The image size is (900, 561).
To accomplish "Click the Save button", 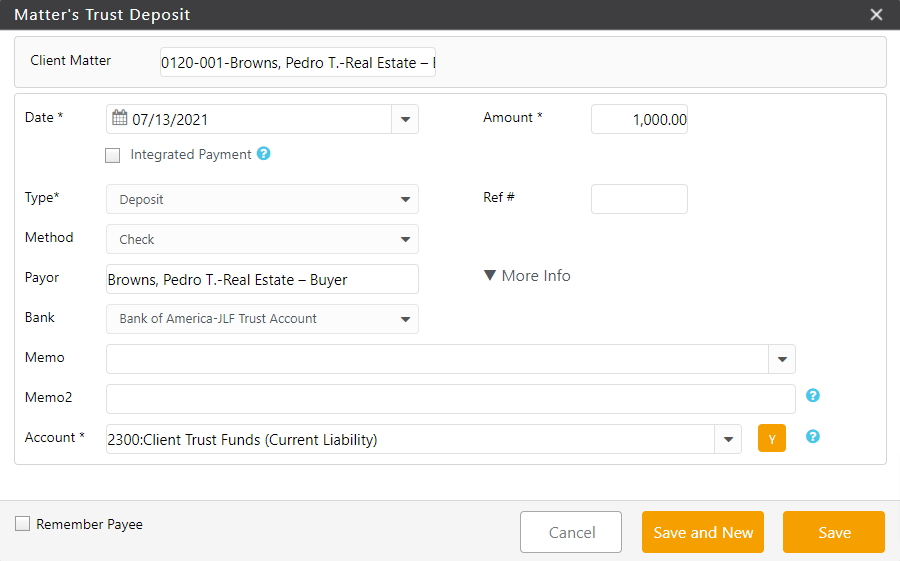I will (x=833, y=532).
